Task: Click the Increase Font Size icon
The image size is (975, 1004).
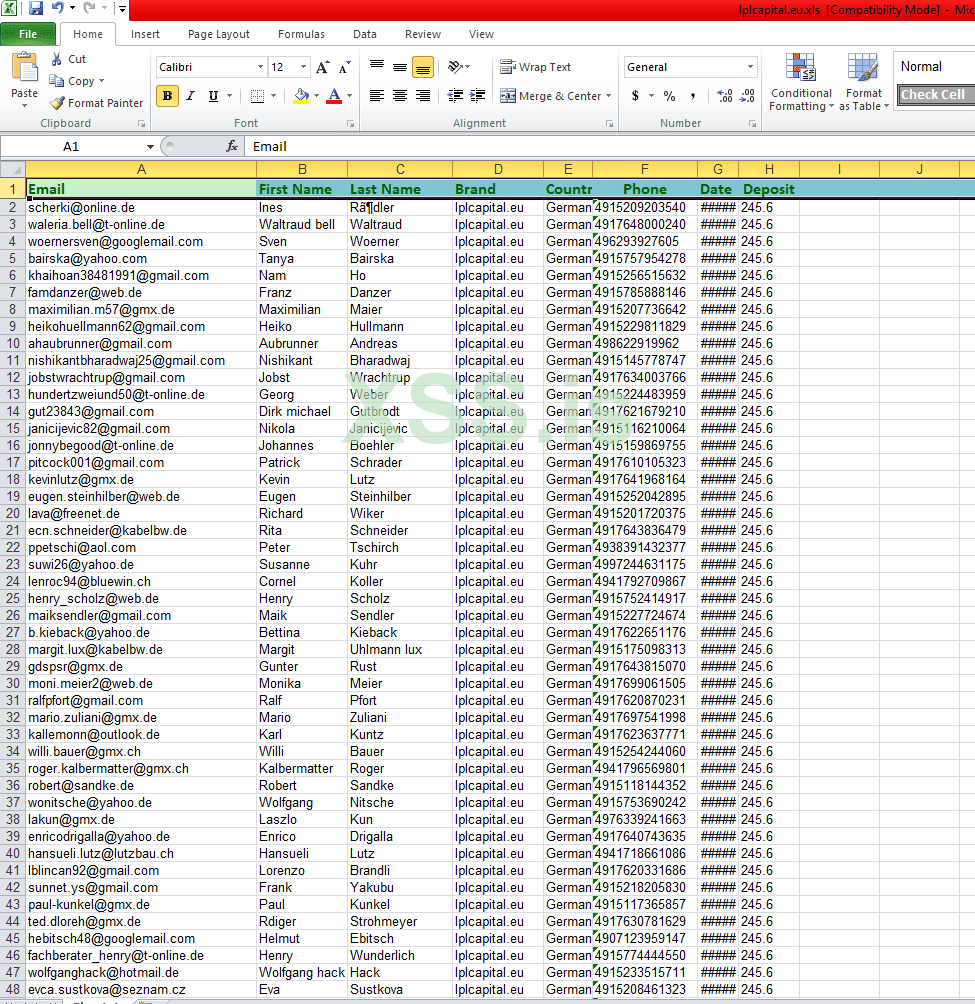Action: click(x=322, y=67)
